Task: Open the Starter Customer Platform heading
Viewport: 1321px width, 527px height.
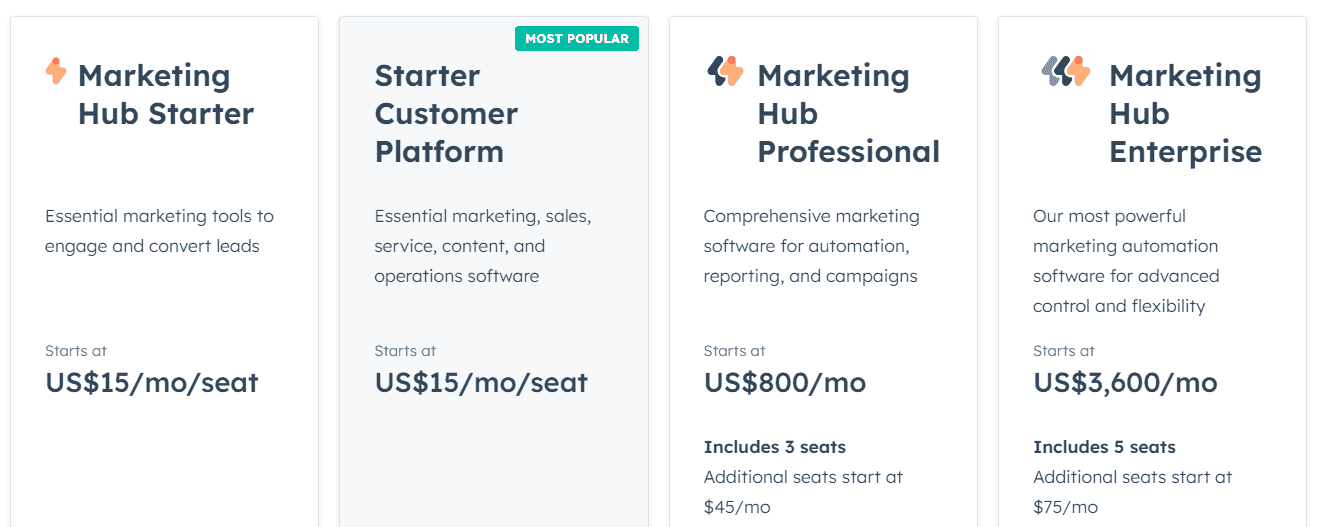Action: [446, 113]
